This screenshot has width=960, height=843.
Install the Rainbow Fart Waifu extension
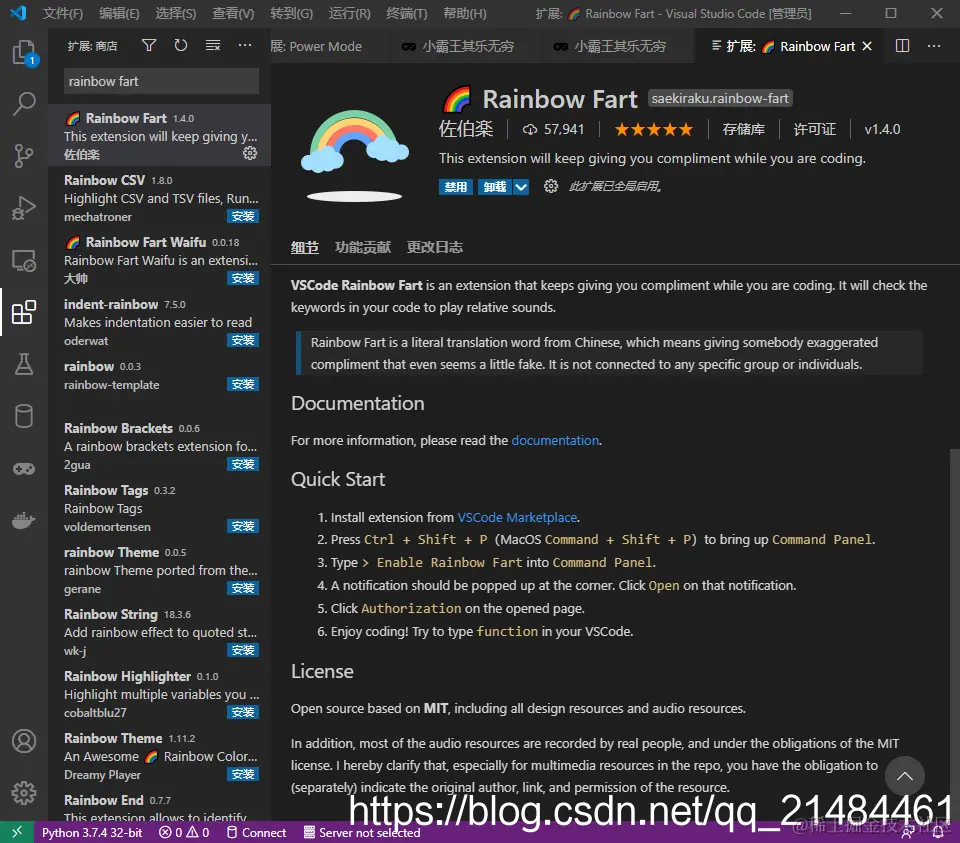click(x=243, y=278)
